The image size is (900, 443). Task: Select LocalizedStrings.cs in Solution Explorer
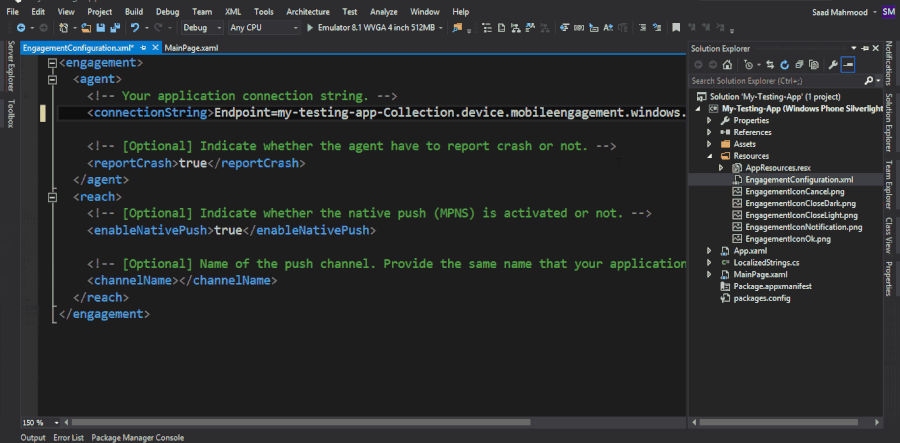click(x=766, y=263)
